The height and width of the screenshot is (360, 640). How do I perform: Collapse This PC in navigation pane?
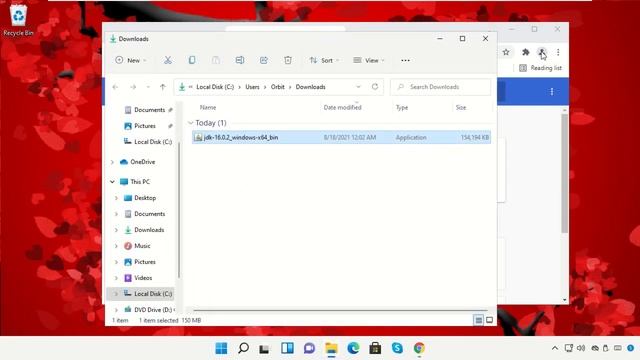[x=112, y=182]
